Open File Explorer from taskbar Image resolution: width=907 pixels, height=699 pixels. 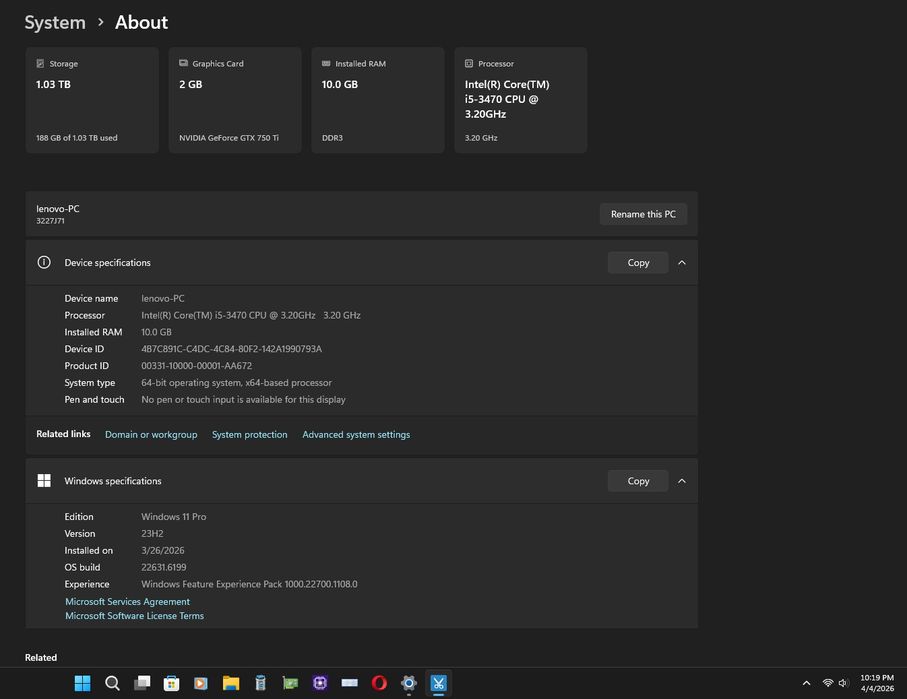(231, 683)
